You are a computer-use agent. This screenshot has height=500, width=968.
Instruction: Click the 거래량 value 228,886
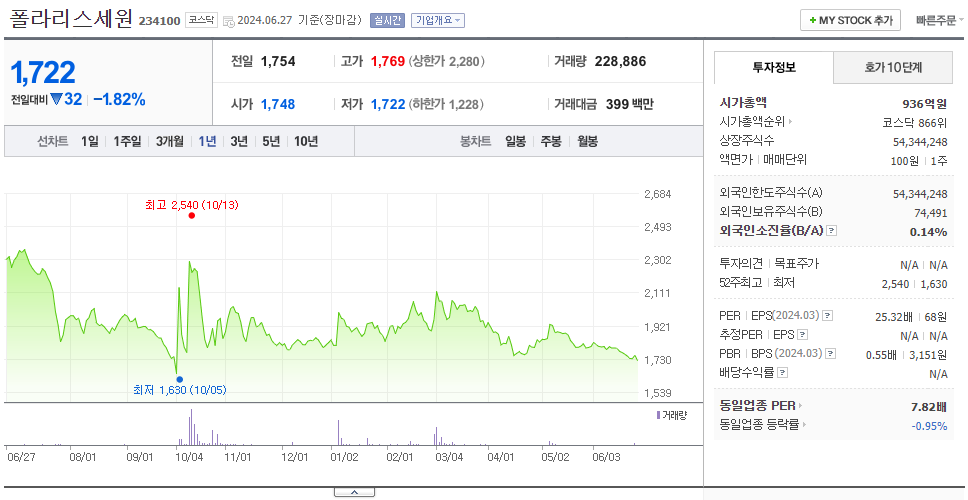click(620, 61)
